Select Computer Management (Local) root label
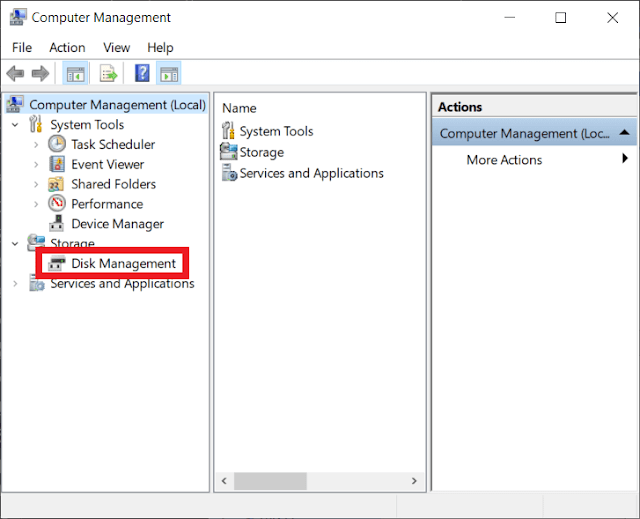This screenshot has width=640, height=519. click(x=118, y=105)
